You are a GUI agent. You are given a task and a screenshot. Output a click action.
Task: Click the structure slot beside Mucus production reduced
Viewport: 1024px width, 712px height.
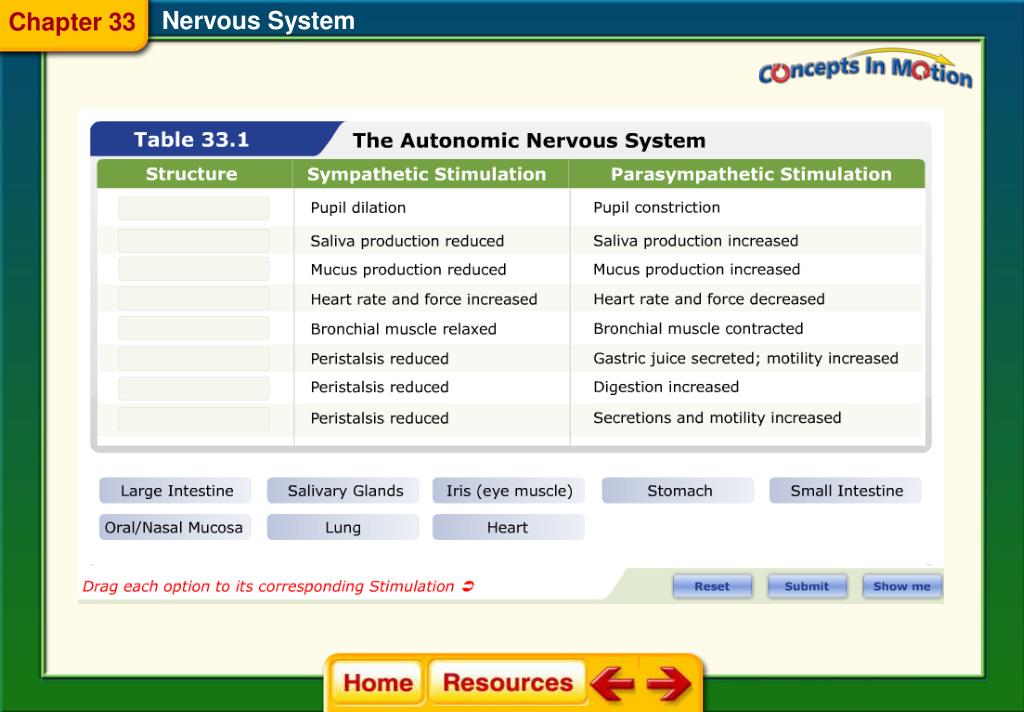(x=194, y=269)
